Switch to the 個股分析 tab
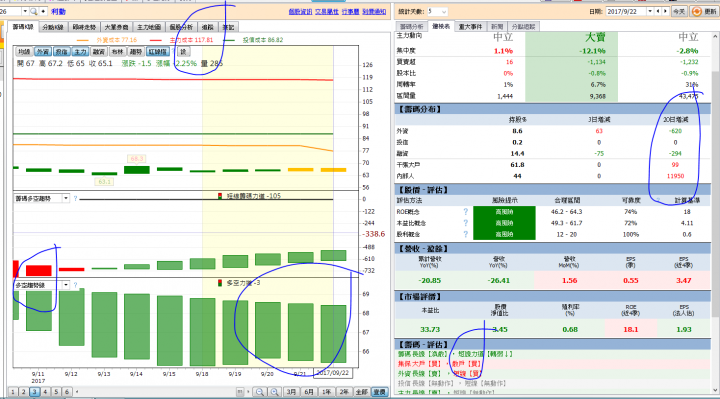Screen dimensions: 720x399 (181, 28)
